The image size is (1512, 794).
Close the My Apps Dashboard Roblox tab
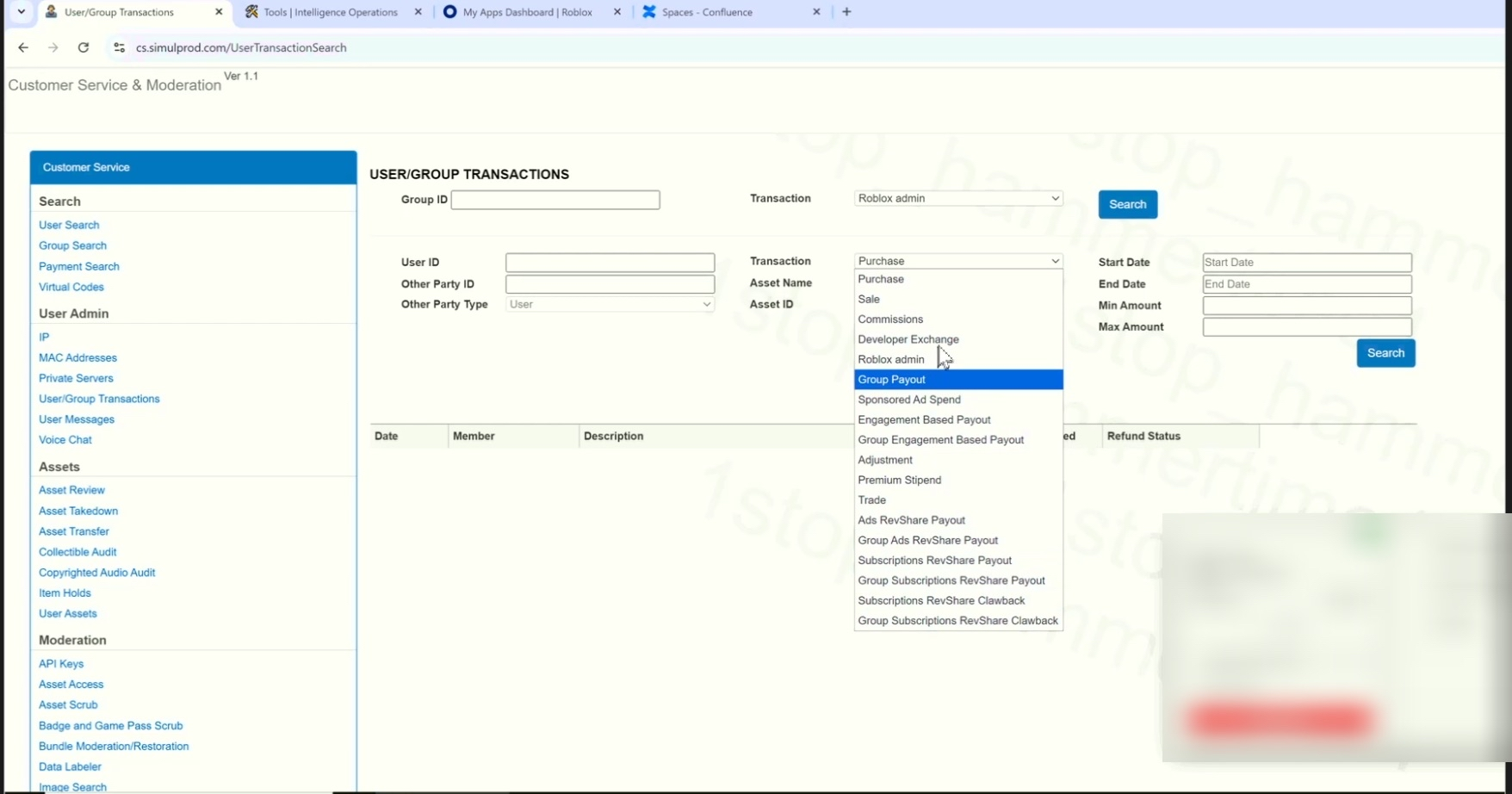[617, 12]
